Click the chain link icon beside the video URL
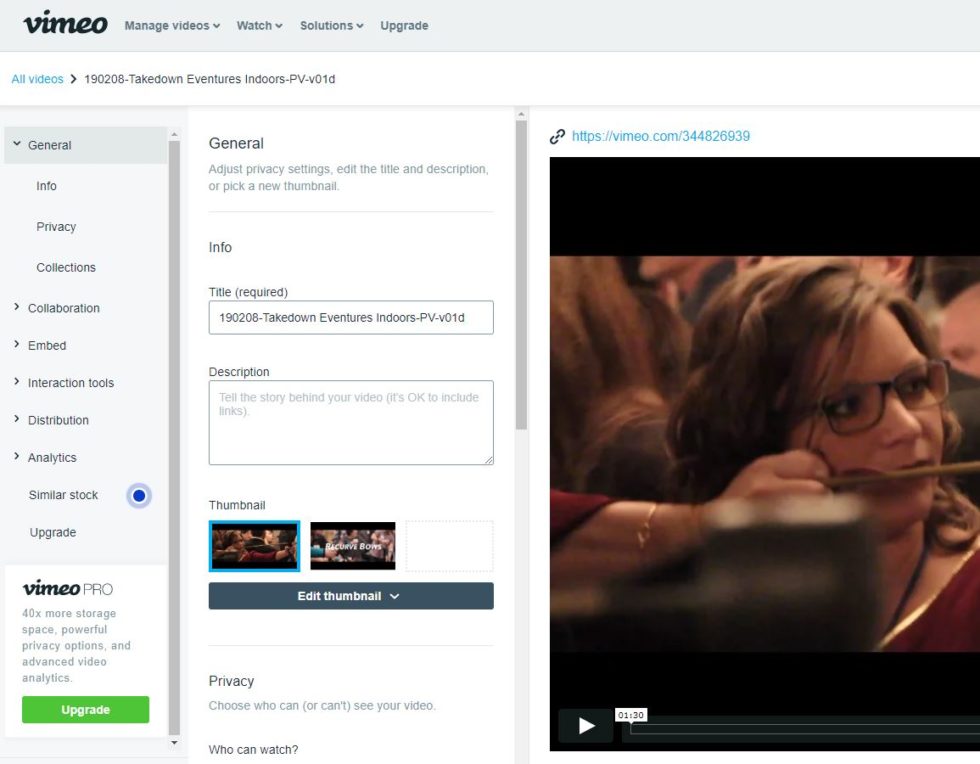 [557, 136]
